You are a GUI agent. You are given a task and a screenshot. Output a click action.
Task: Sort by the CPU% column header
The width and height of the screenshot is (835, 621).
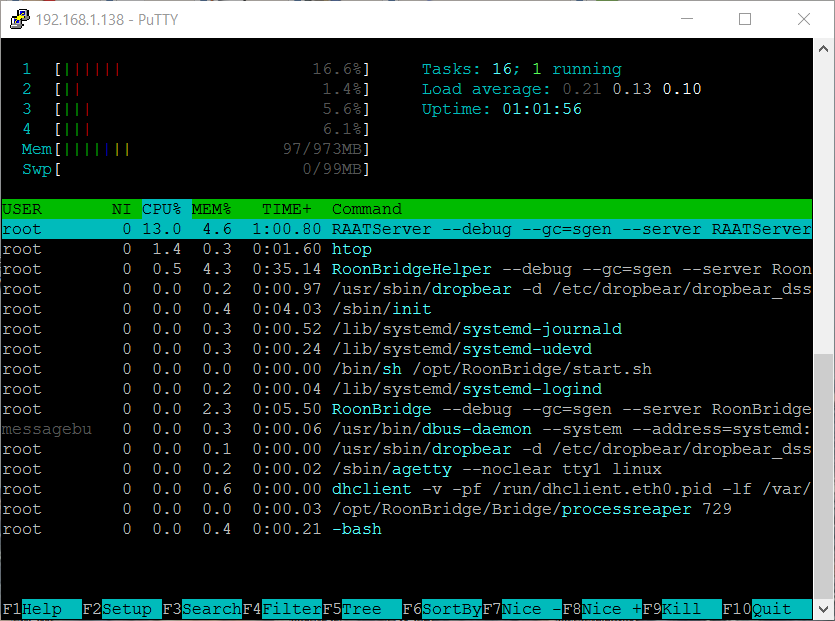pyautogui.click(x=162, y=209)
